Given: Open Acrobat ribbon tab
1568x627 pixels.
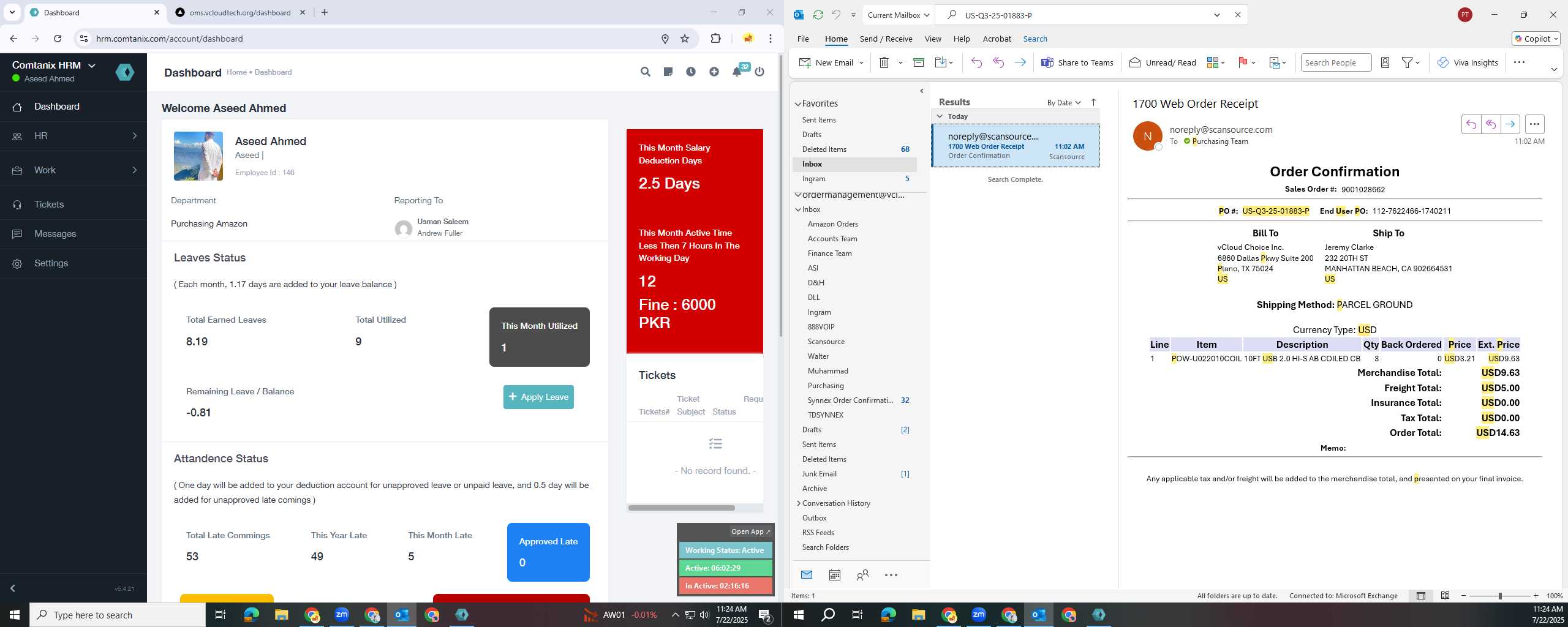Looking at the screenshot, I should pos(997,39).
